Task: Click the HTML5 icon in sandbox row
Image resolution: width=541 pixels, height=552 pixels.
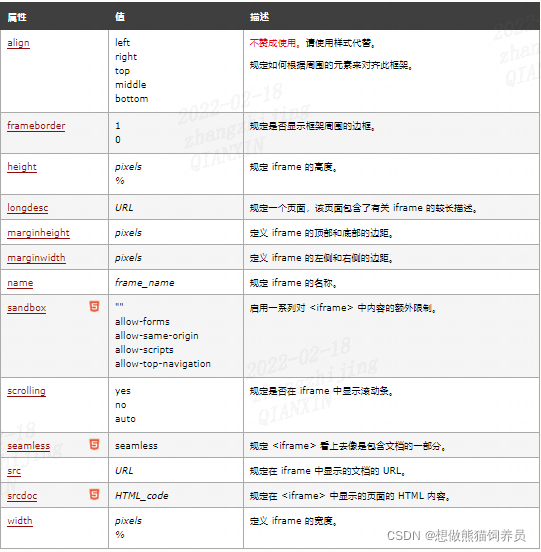Action: click(94, 307)
